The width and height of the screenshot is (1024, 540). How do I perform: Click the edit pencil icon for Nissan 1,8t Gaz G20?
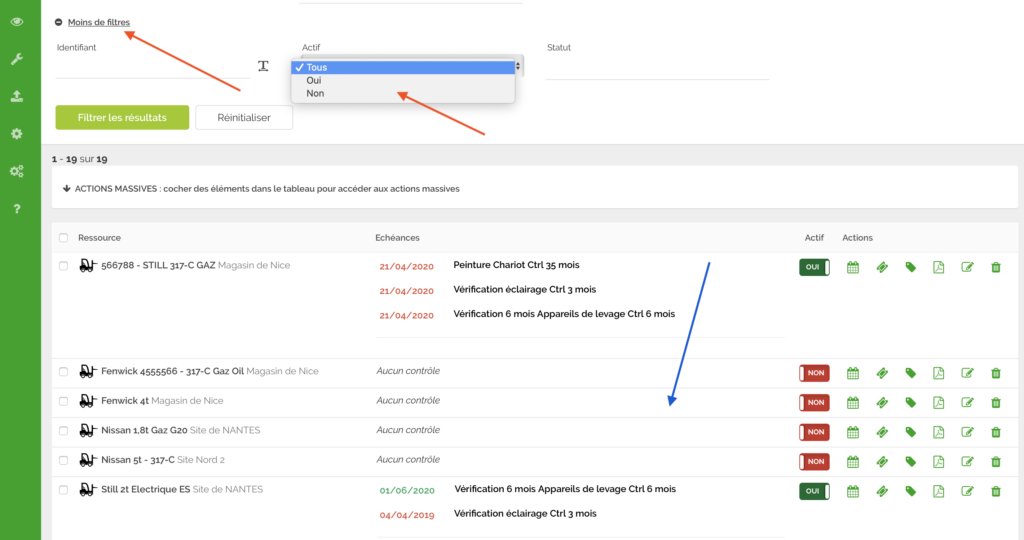(x=967, y=432)
